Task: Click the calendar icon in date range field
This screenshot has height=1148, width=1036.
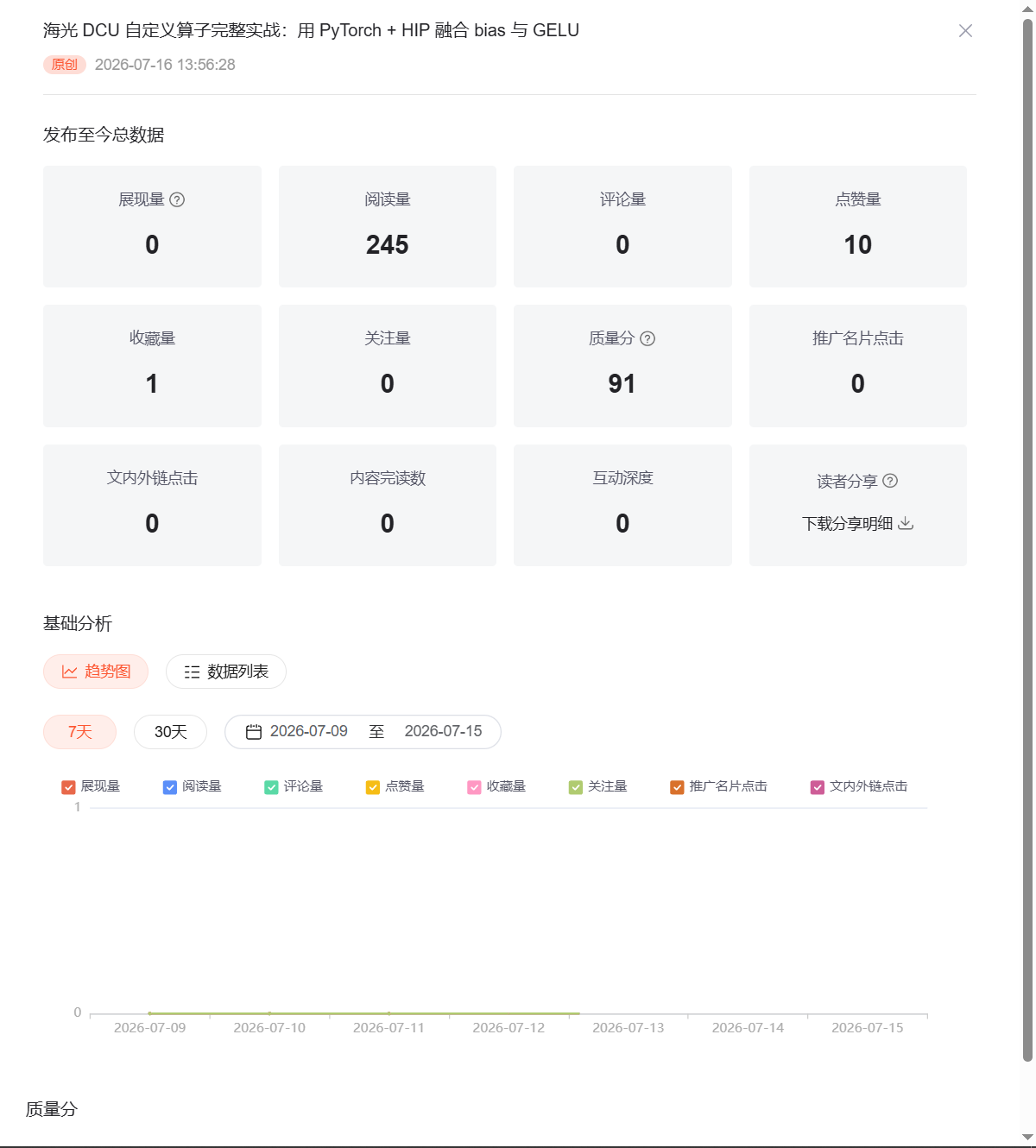Action: click(x=254, y=732)
